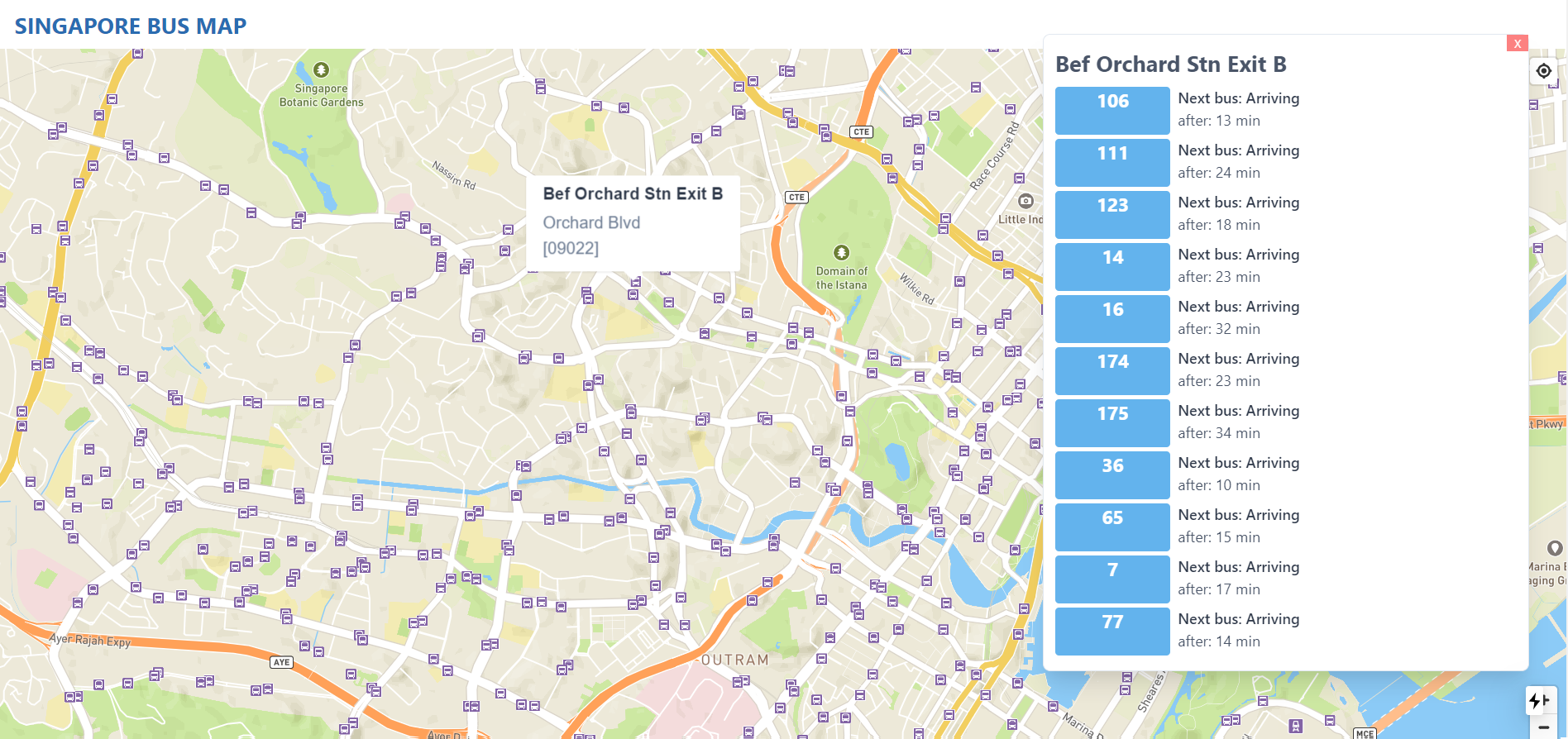Click the Outram district label
The height and width of the screenshot is (739, 1568).
click(734, 660)
